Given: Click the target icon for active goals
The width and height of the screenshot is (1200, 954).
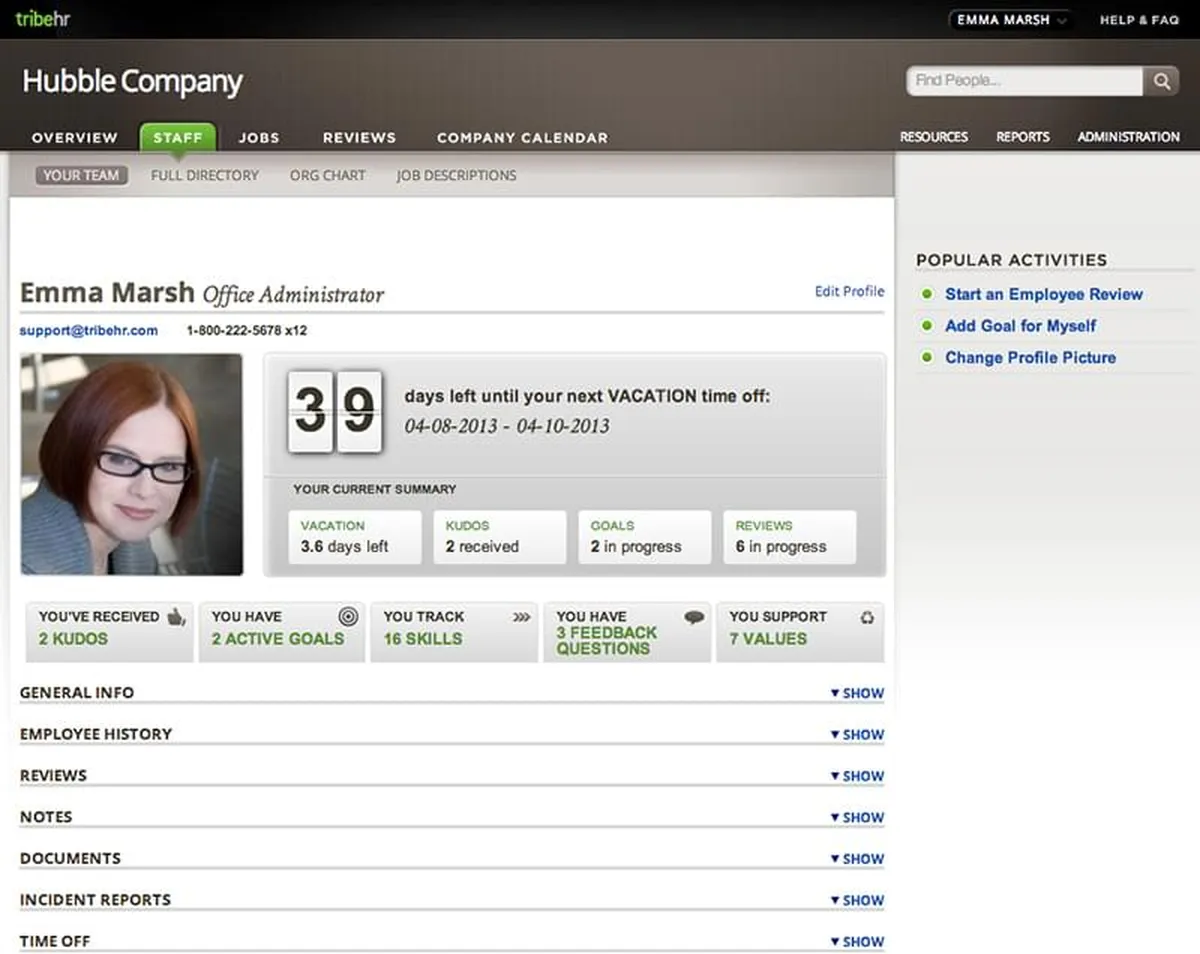Looking at the screenshot, I should click(347, 617).
